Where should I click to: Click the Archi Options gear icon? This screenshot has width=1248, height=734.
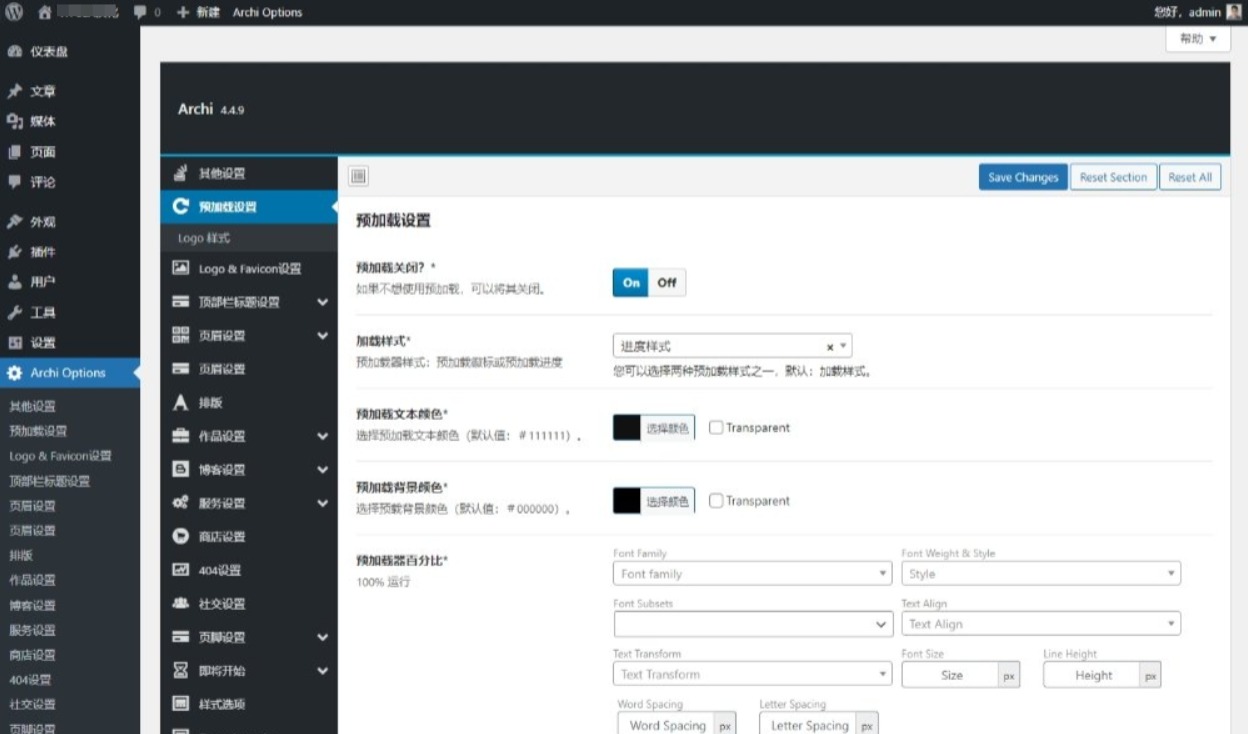(x=15, y=373)
